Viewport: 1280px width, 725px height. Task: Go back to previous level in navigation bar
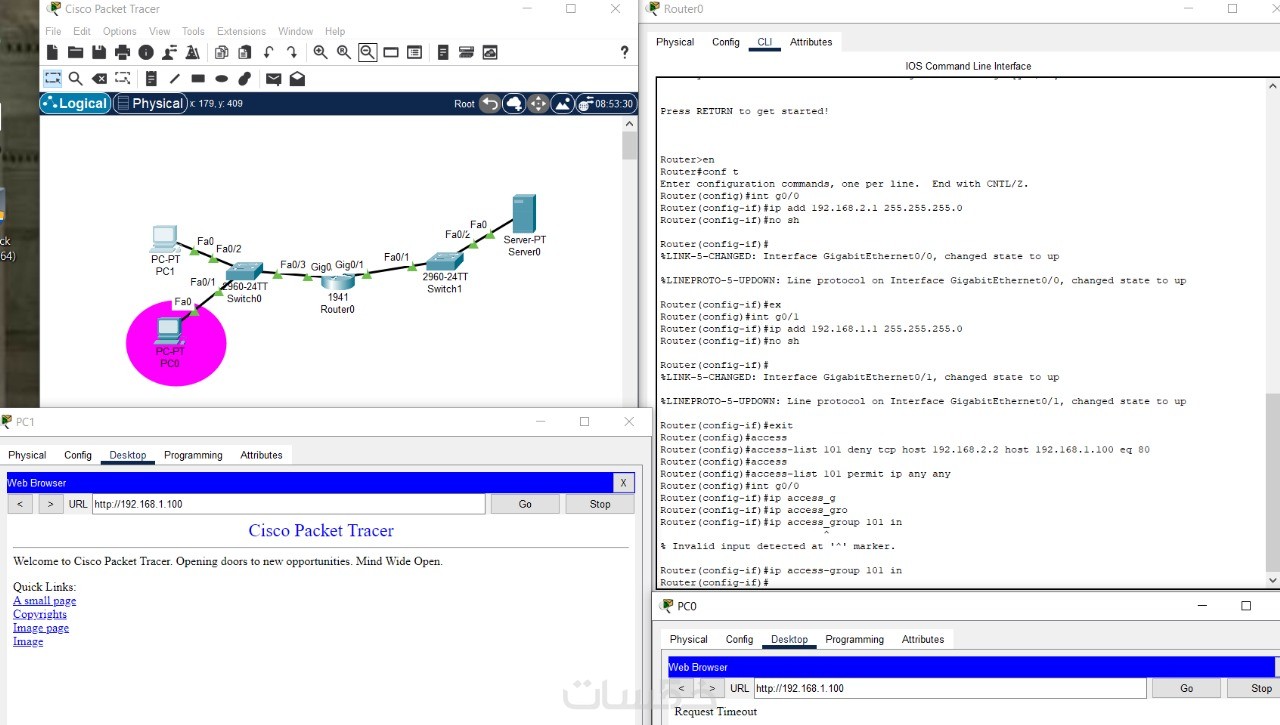pyautogui.click(x=490, y=103)
